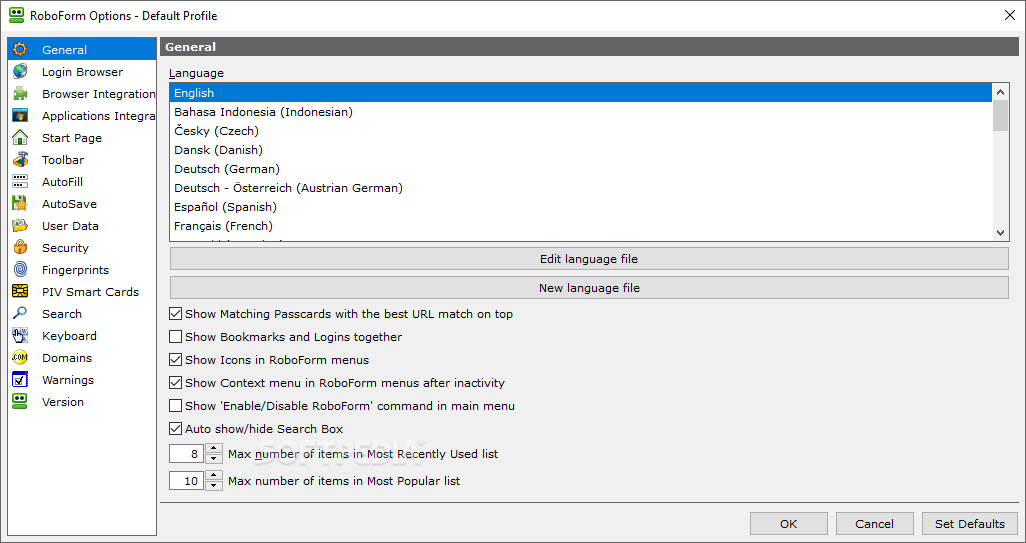Click the Toolbar icon in sidebar
The height and width of the screenshot is (543, 1026).
pyautogui.click(x=20, y=160)
